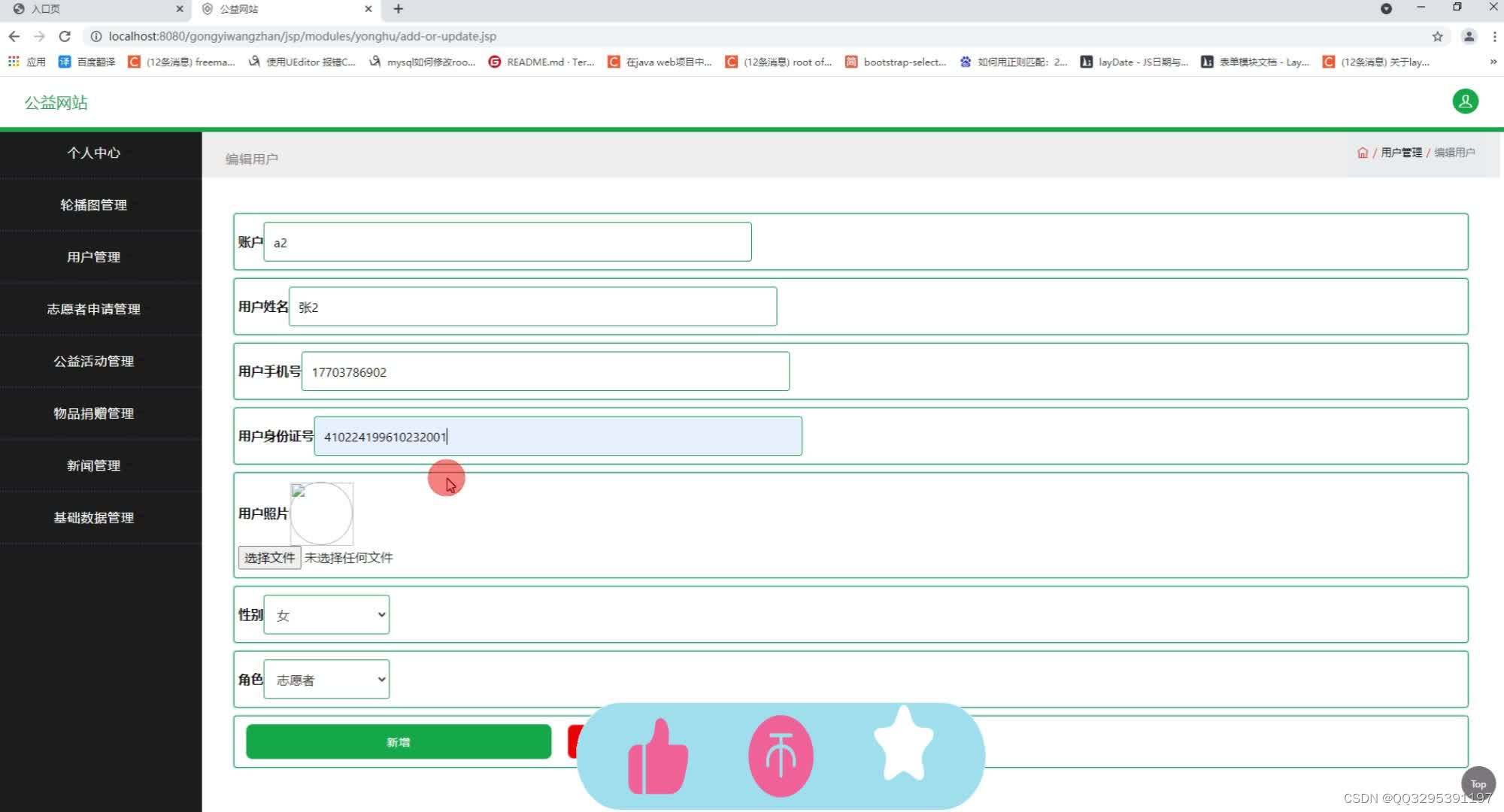The height and width of the screenshot is (812, 1504).
Task: Open a new browser tab
Action: point(399,9)
